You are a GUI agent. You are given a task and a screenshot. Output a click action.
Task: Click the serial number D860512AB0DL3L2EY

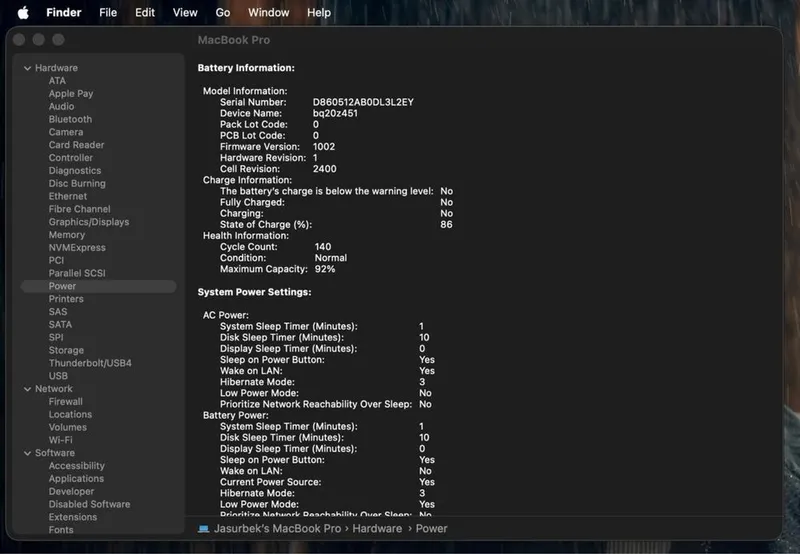pos(363,102)
